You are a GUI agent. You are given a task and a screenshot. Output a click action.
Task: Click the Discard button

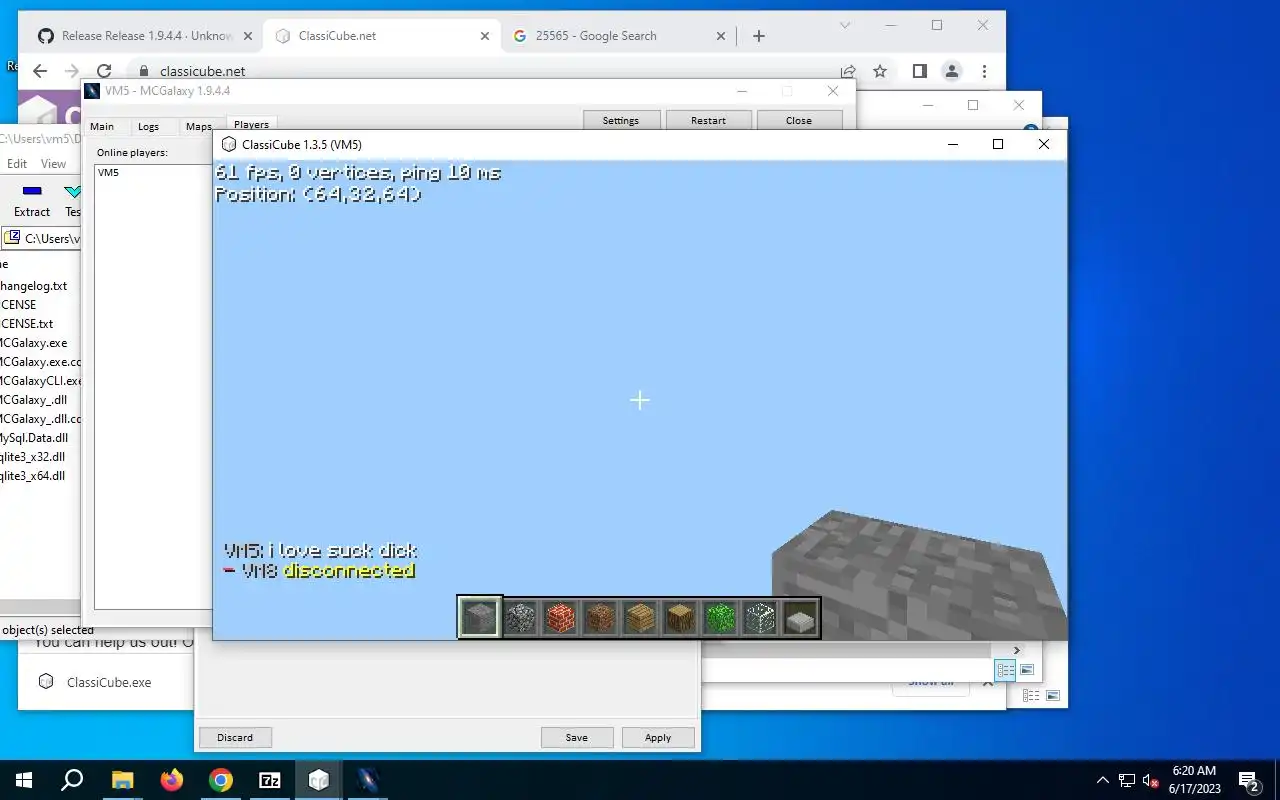pyautogui.click(x=235, y=737)
